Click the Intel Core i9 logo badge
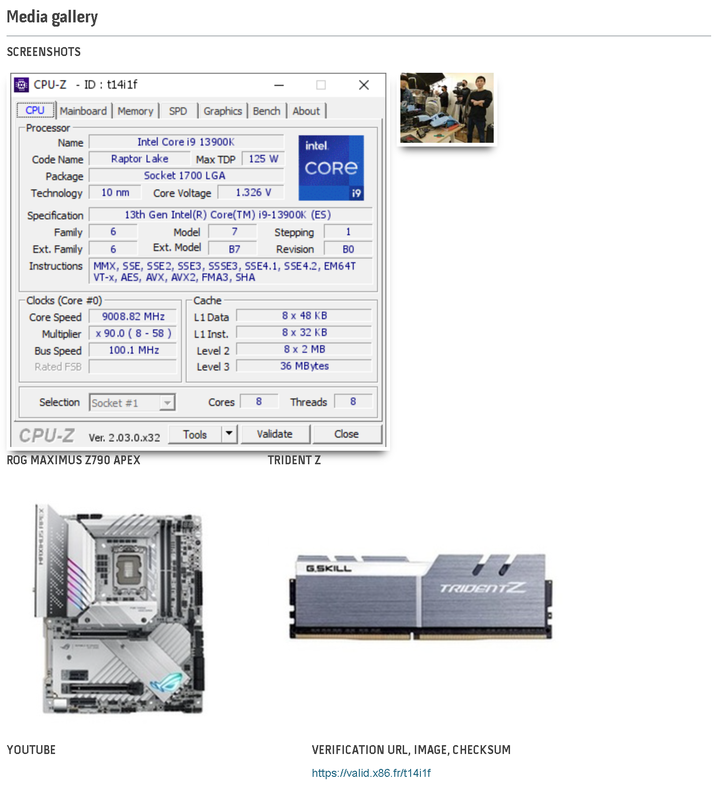The image size is (720, 789). click(x=331, y=168)
